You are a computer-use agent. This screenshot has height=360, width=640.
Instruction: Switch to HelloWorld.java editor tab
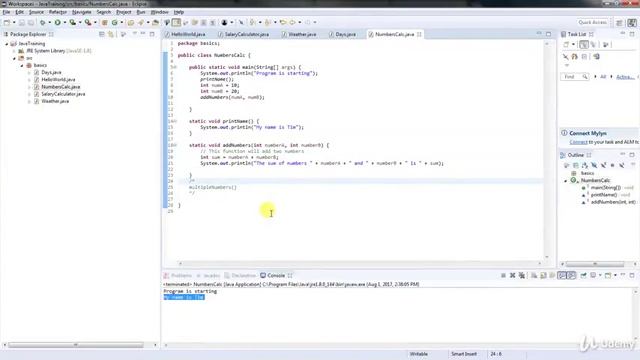pos(185,34)
